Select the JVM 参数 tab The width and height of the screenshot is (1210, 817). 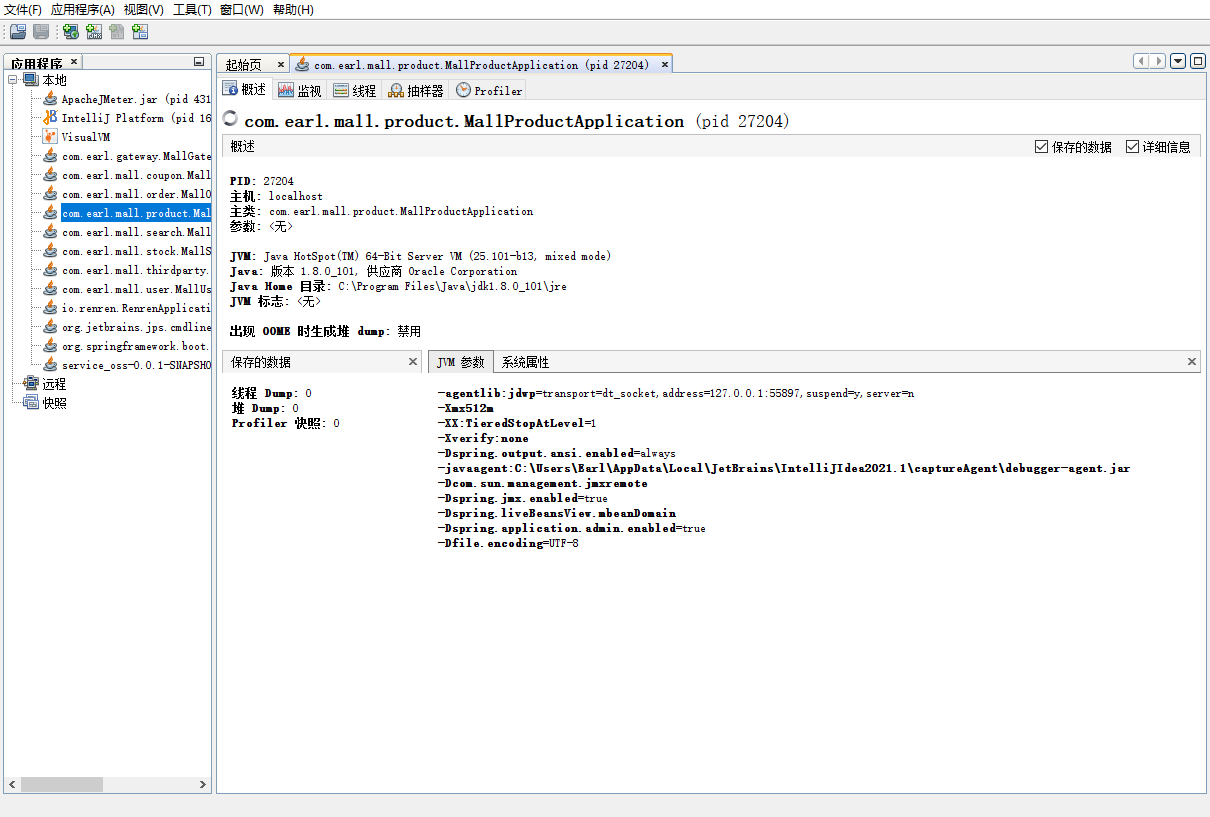pyautogui.click(x=460, y=362)
